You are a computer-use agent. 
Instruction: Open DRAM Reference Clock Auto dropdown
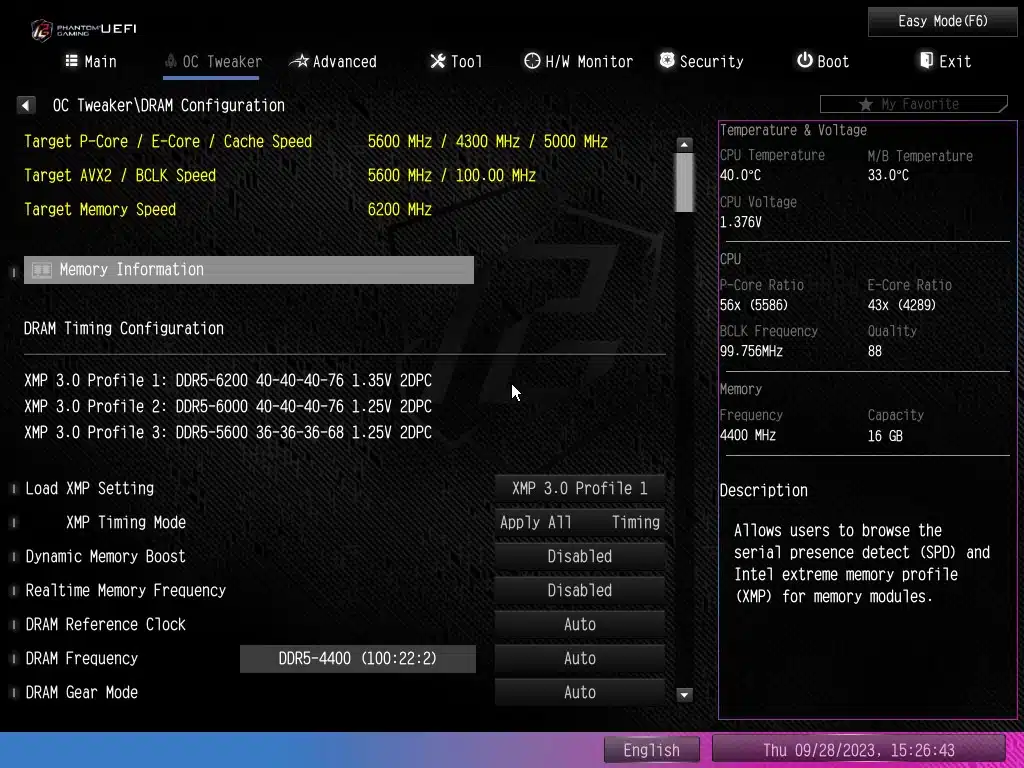click(x=579, y=624)
